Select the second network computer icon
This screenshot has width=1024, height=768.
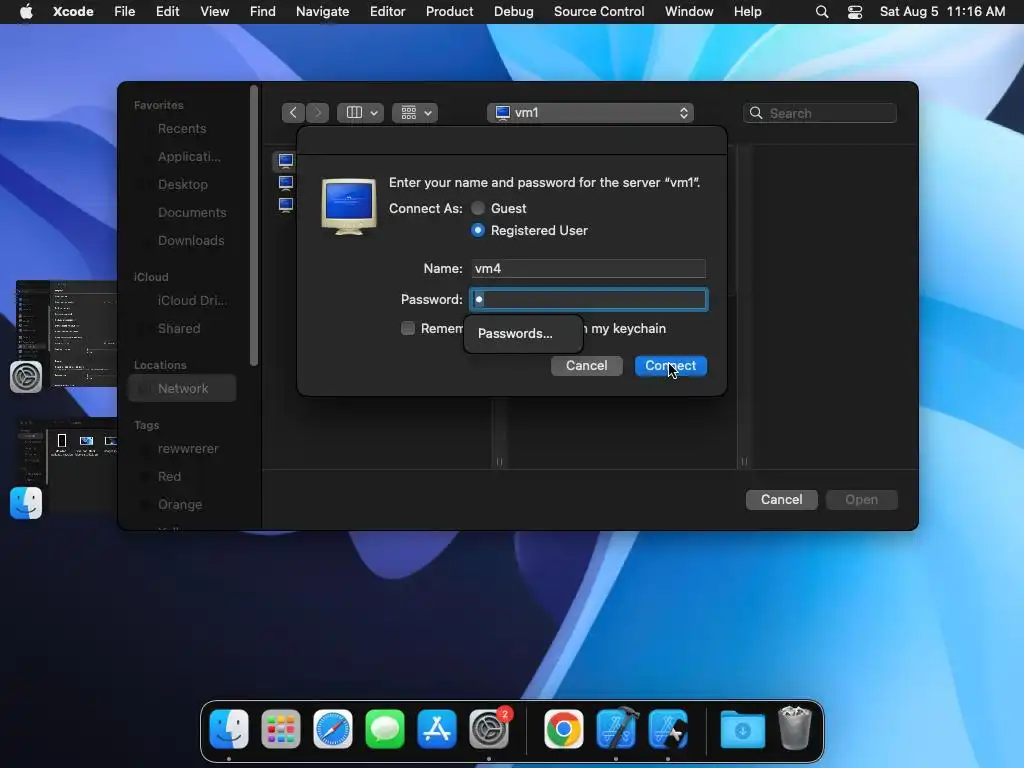tap(285, 183)
